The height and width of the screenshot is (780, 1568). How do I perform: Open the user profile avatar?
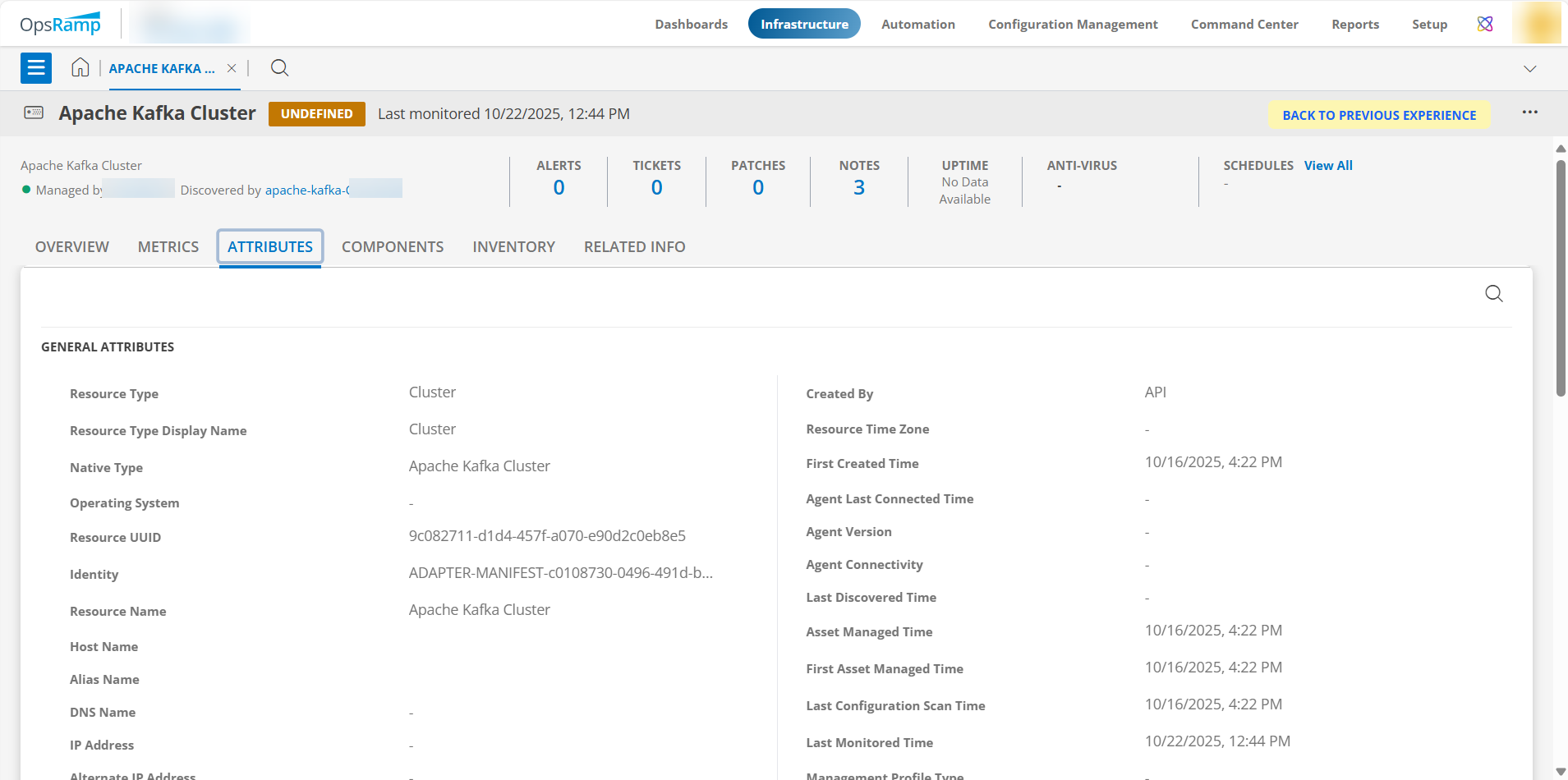pyautogui.click(x=1536, y=23)
